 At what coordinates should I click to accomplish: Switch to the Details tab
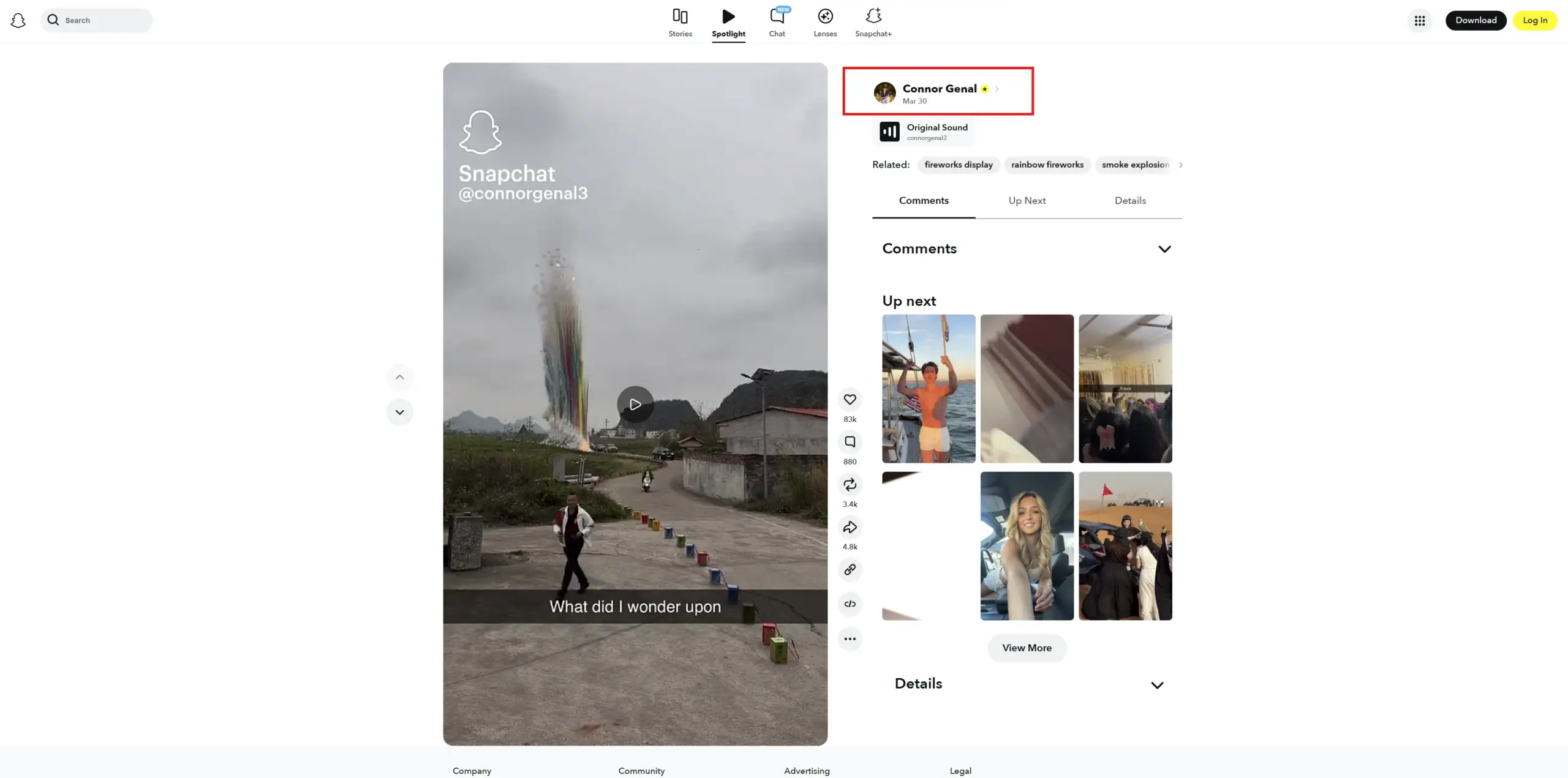click(1130, 201)
